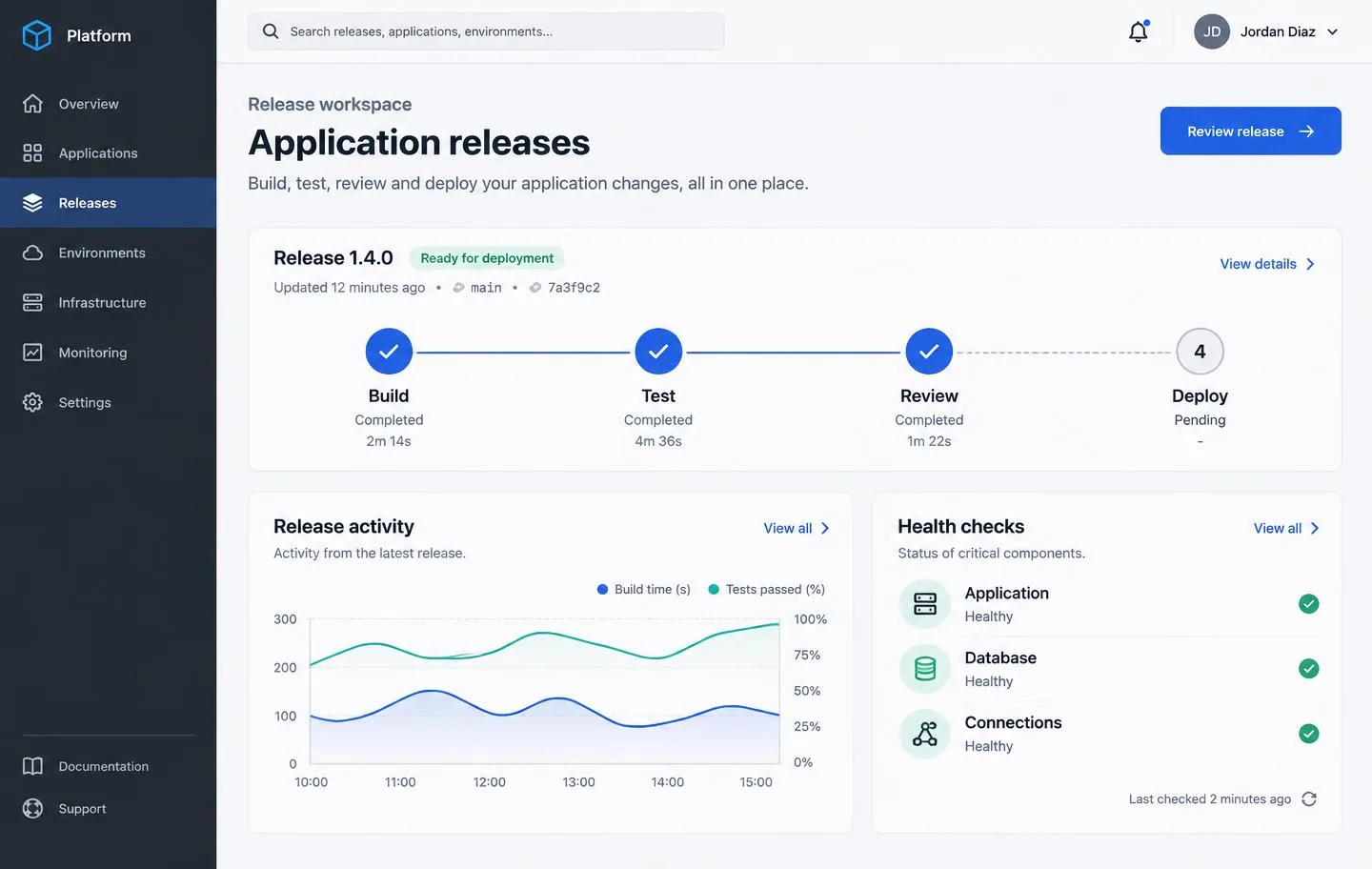The image size is (1372, 869).
Task: Expand the Jordan Diaz account dropdown arrow
Action: coord(1332,31)
